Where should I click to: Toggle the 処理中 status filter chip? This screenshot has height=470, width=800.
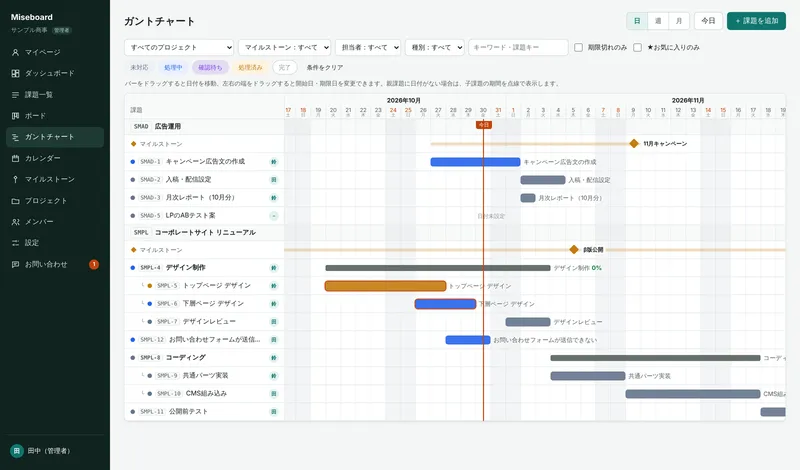(x=173, y=67)
